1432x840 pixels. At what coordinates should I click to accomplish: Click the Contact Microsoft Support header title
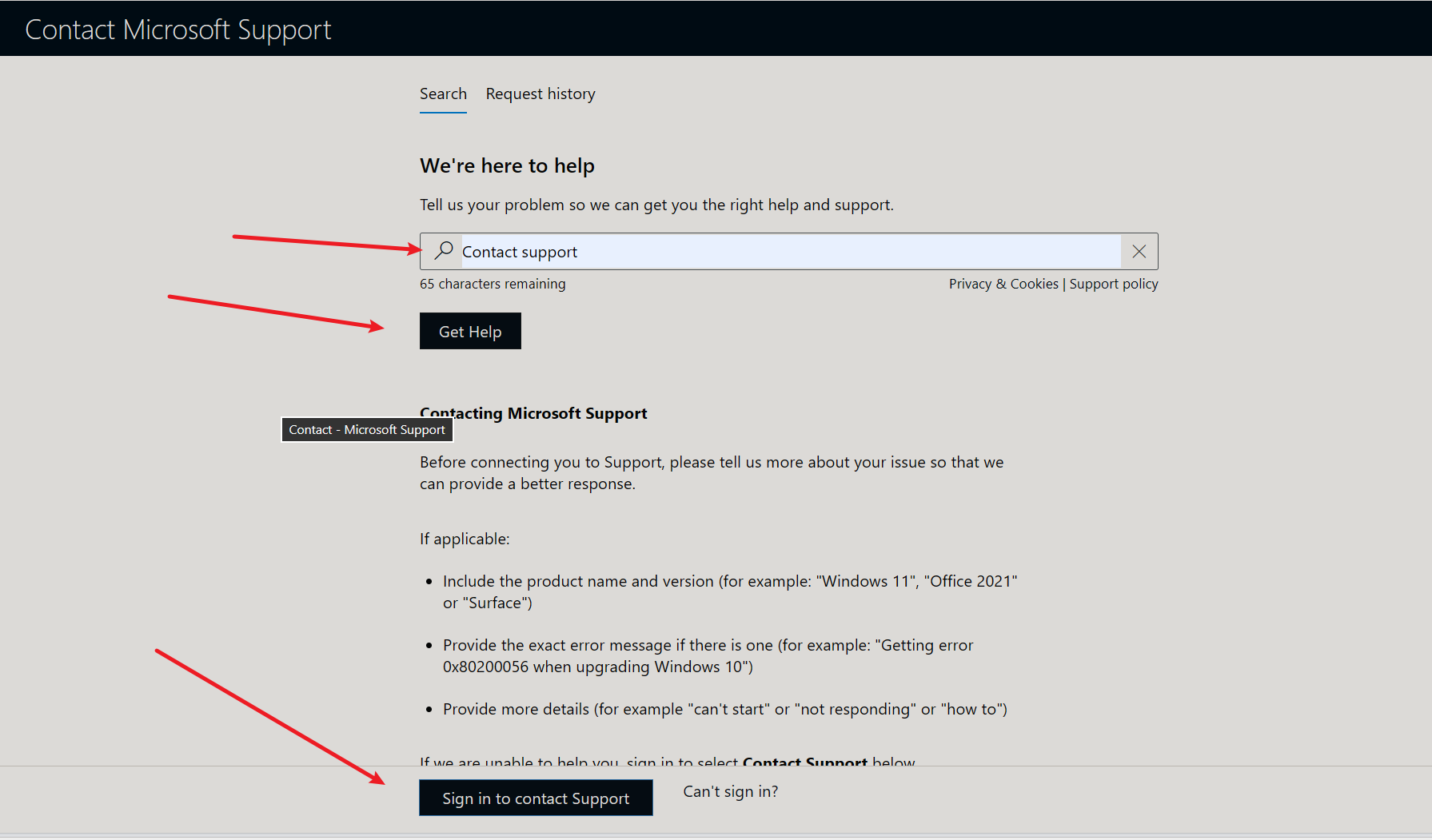tap(178, 30)
